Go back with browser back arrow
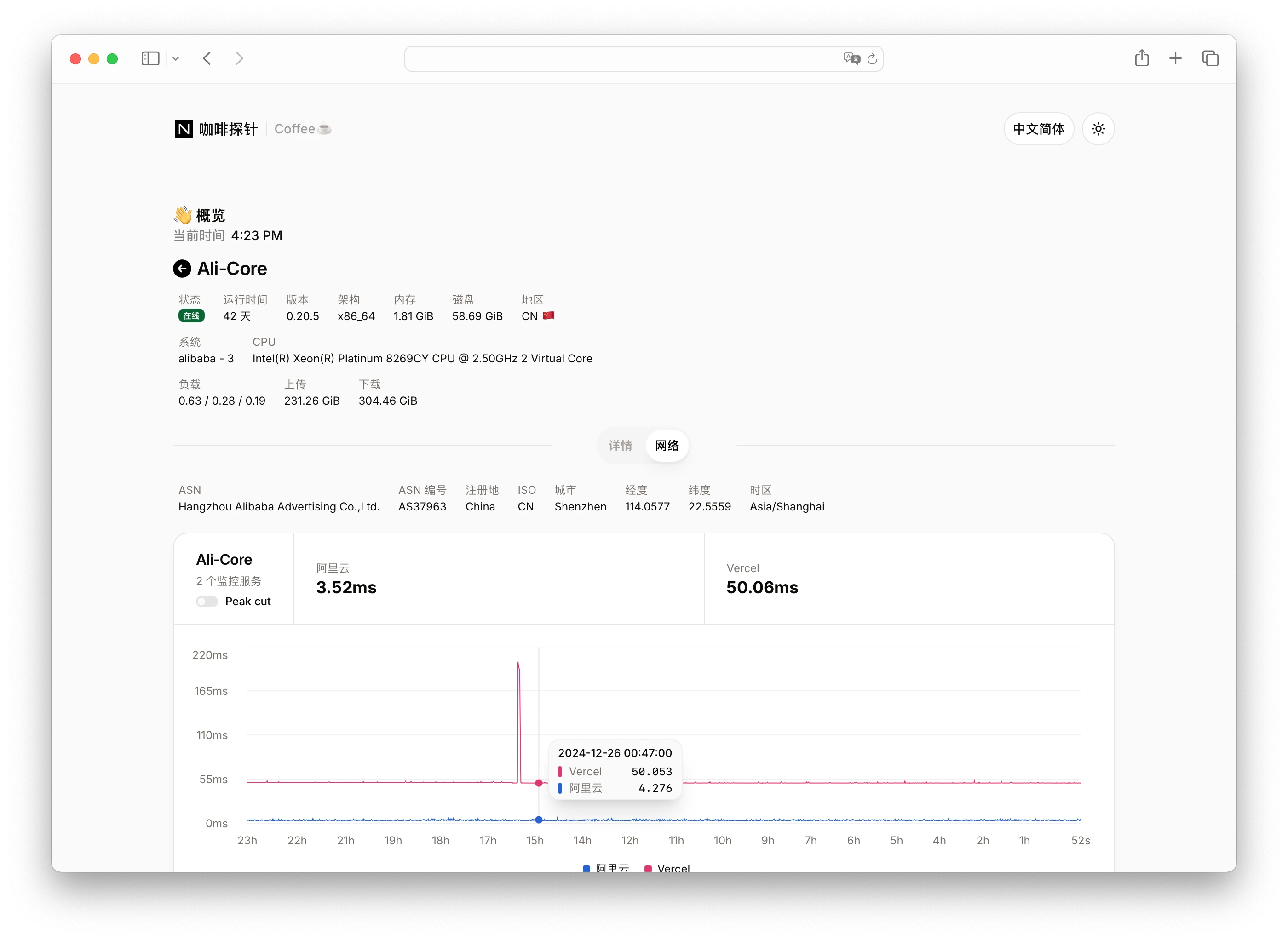This screenshot has height=940, width=1288. coord(207,58)
